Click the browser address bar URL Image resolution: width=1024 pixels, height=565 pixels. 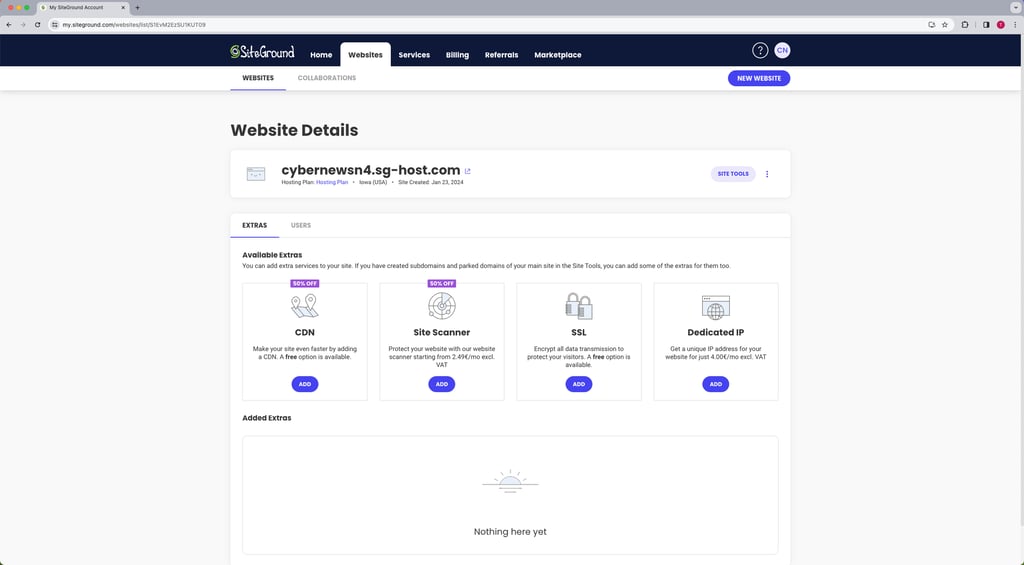(134, 25)
